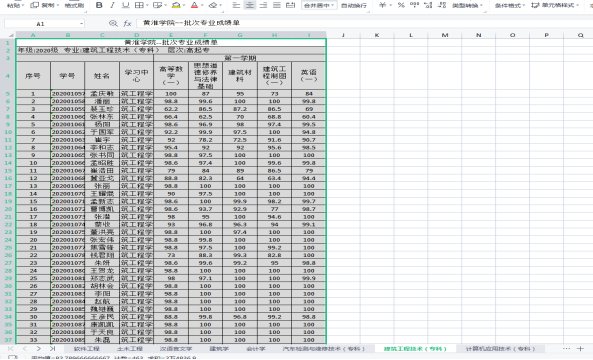Apply center horizontal alignment

250,5
